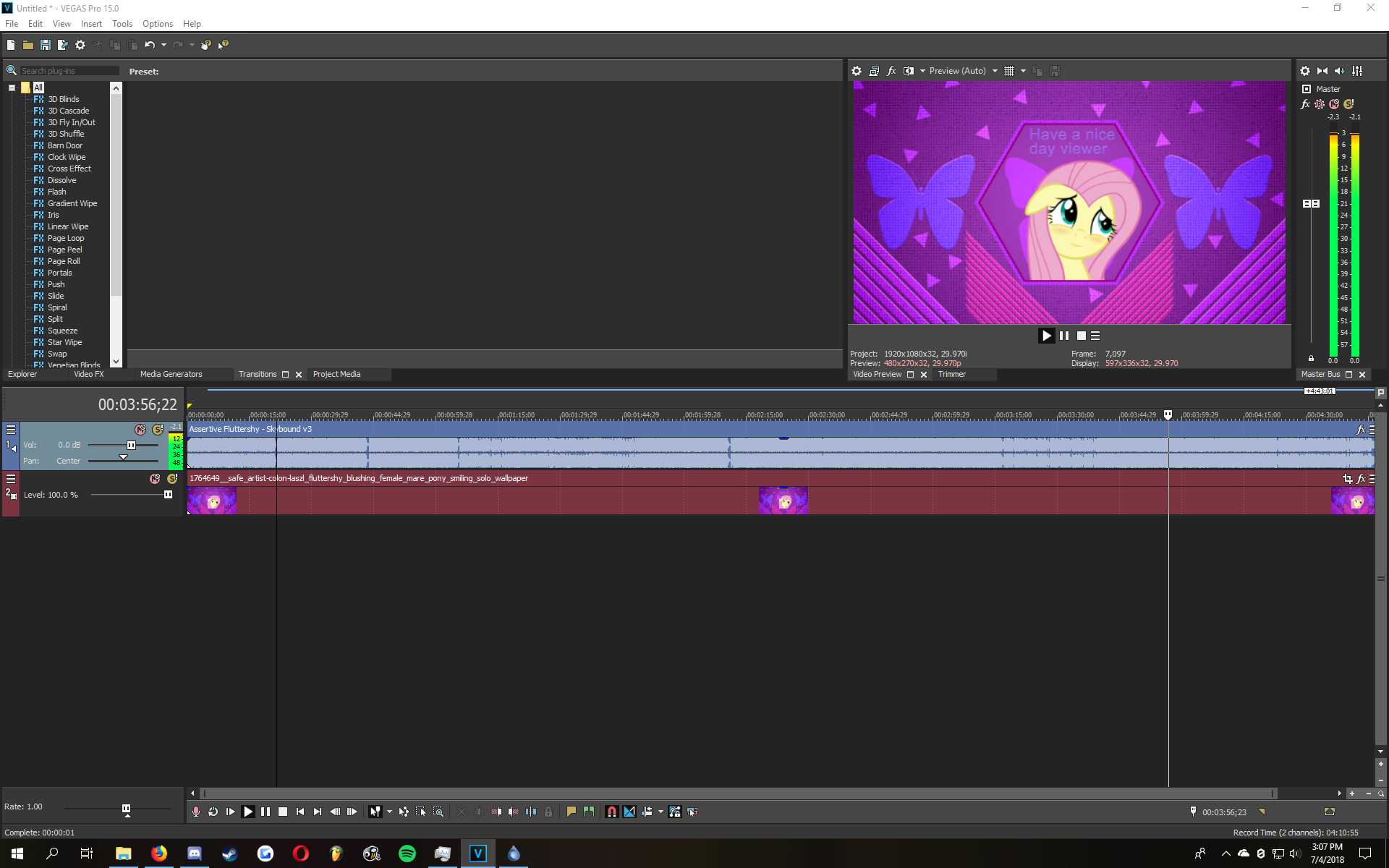Click split screen view icon in preview

point(909,71)
